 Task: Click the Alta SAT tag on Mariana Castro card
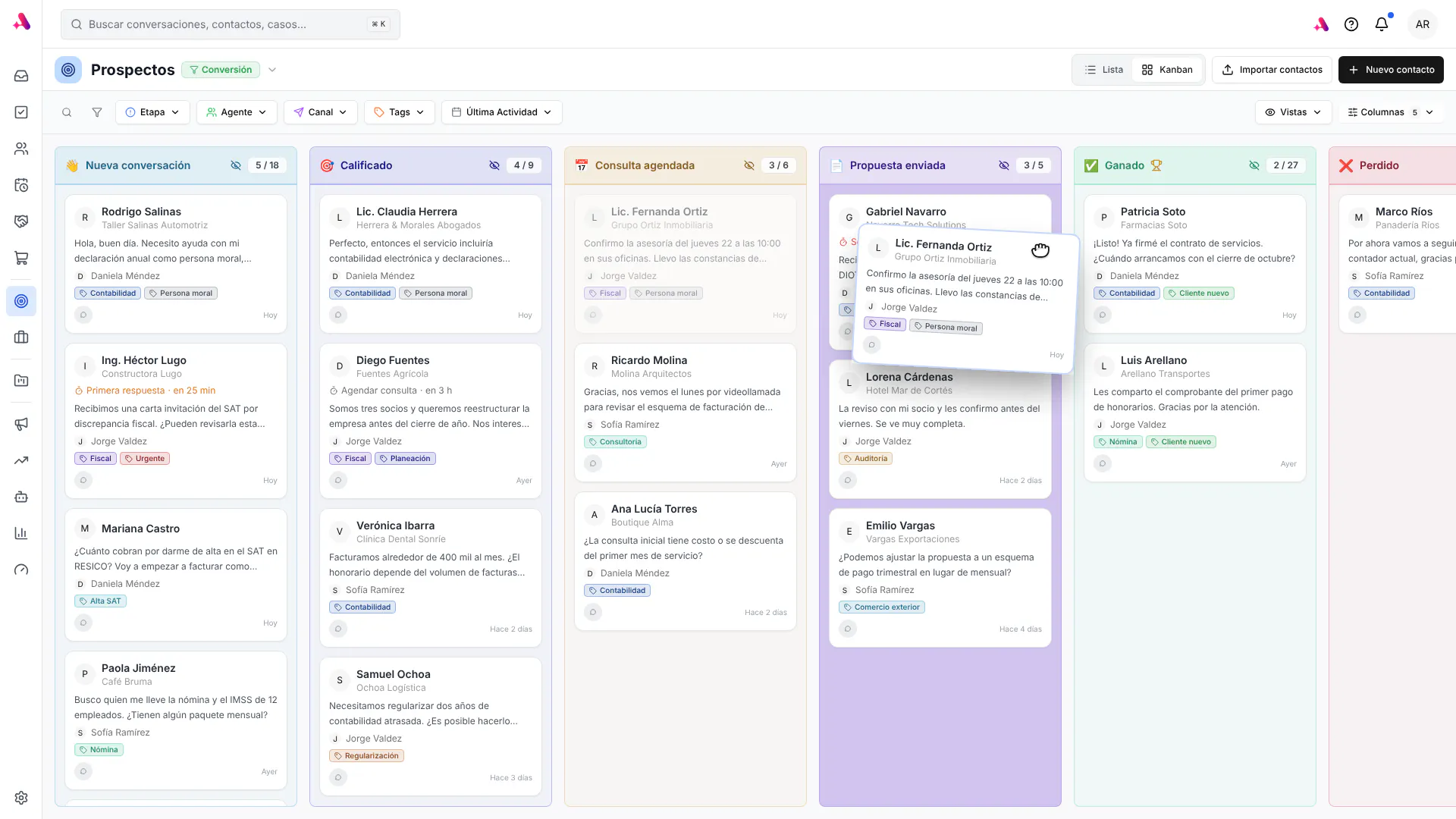(100, 601)
